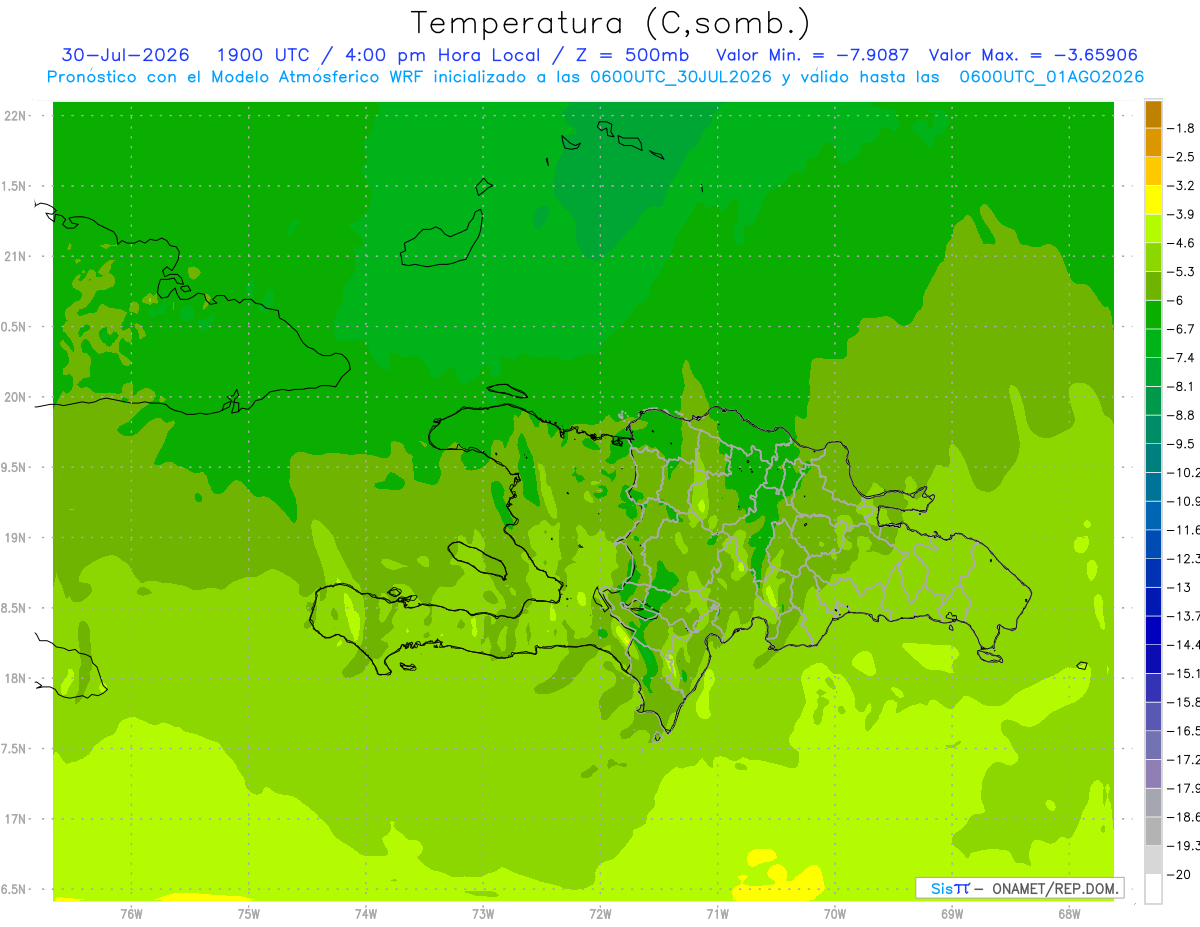
Task: Click the '75W' longitude label
Action: [249, 913]
